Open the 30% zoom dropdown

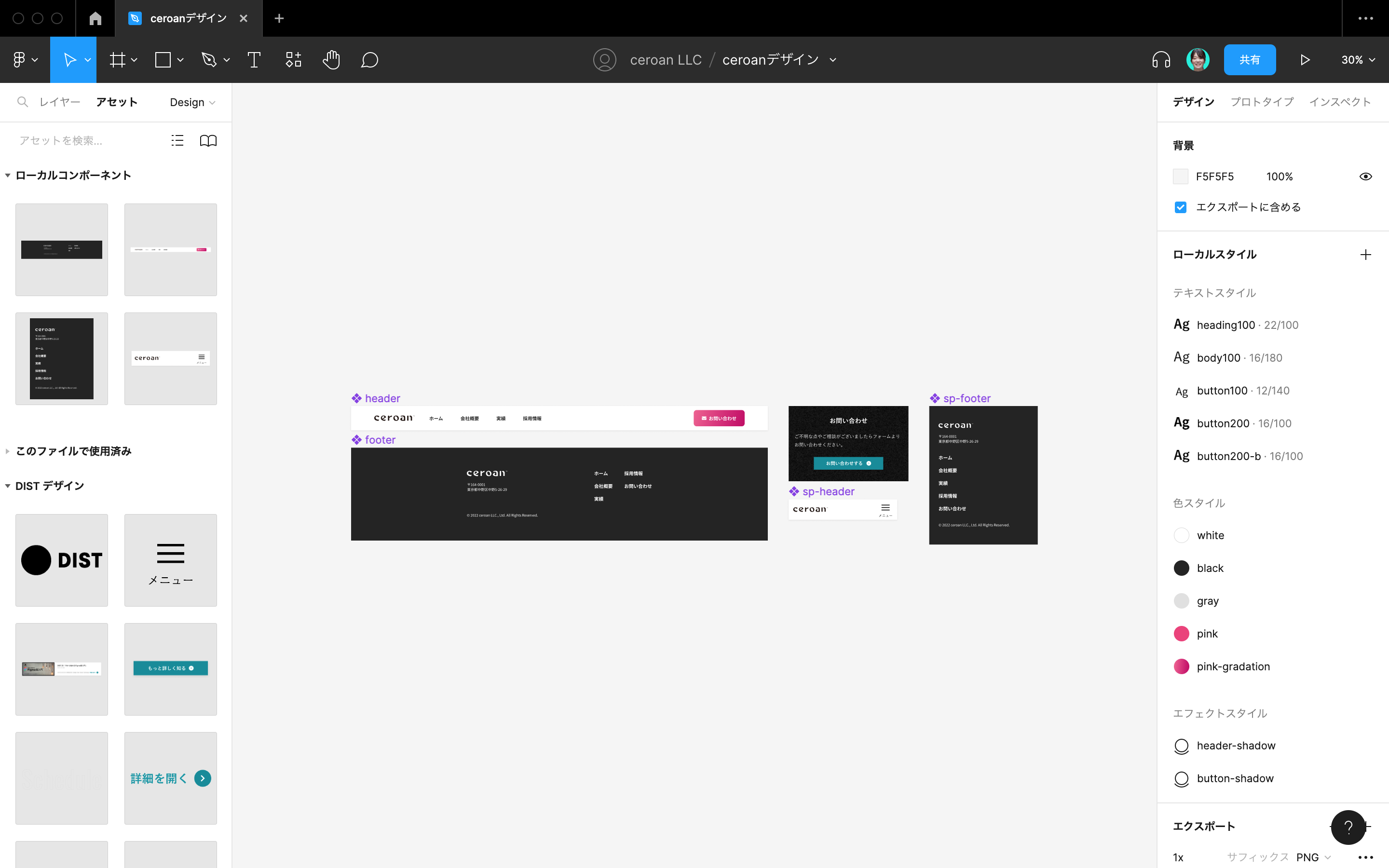coord(1358,60)
